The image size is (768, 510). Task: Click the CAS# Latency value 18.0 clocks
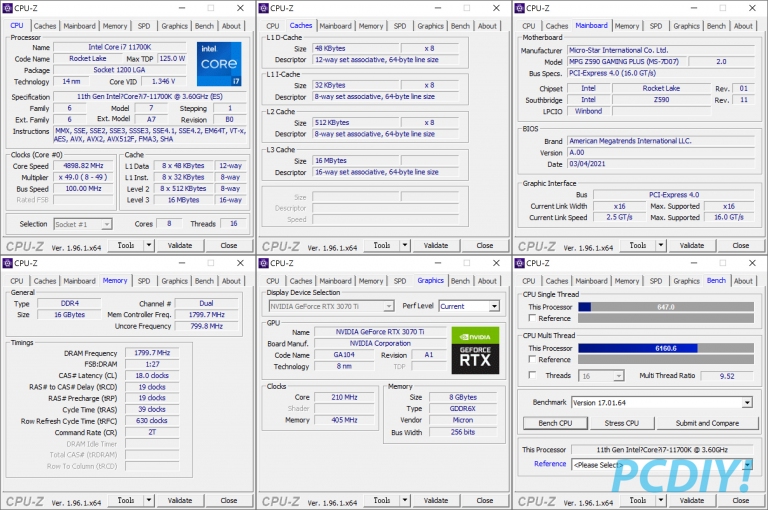pyautogui.click(x=152, y=375)
